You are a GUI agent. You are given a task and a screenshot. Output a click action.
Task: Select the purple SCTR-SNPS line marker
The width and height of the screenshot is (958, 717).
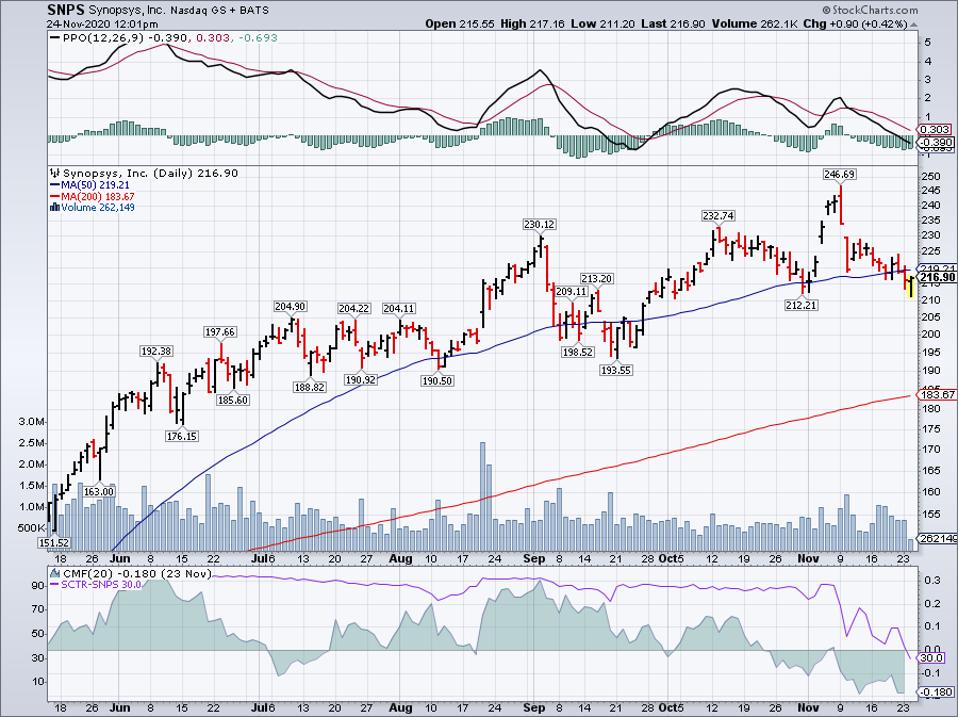pyautogui.click(x=55, y=584)
